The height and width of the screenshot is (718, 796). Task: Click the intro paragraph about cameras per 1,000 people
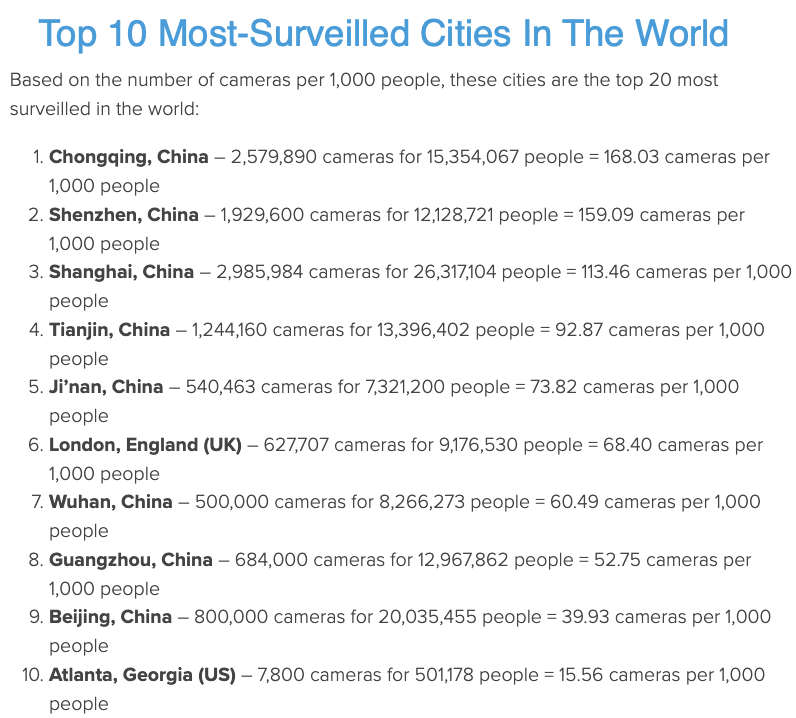(x=364, y=94)
